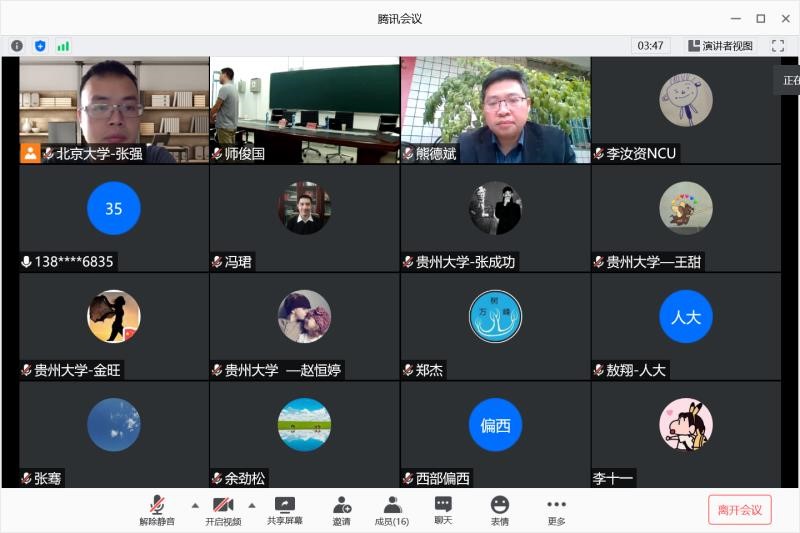The height and width of the screenshot is (533, 800).
Task: Enter fullscreen mode via the top-right icon
Action: click(x=777, y=46)
